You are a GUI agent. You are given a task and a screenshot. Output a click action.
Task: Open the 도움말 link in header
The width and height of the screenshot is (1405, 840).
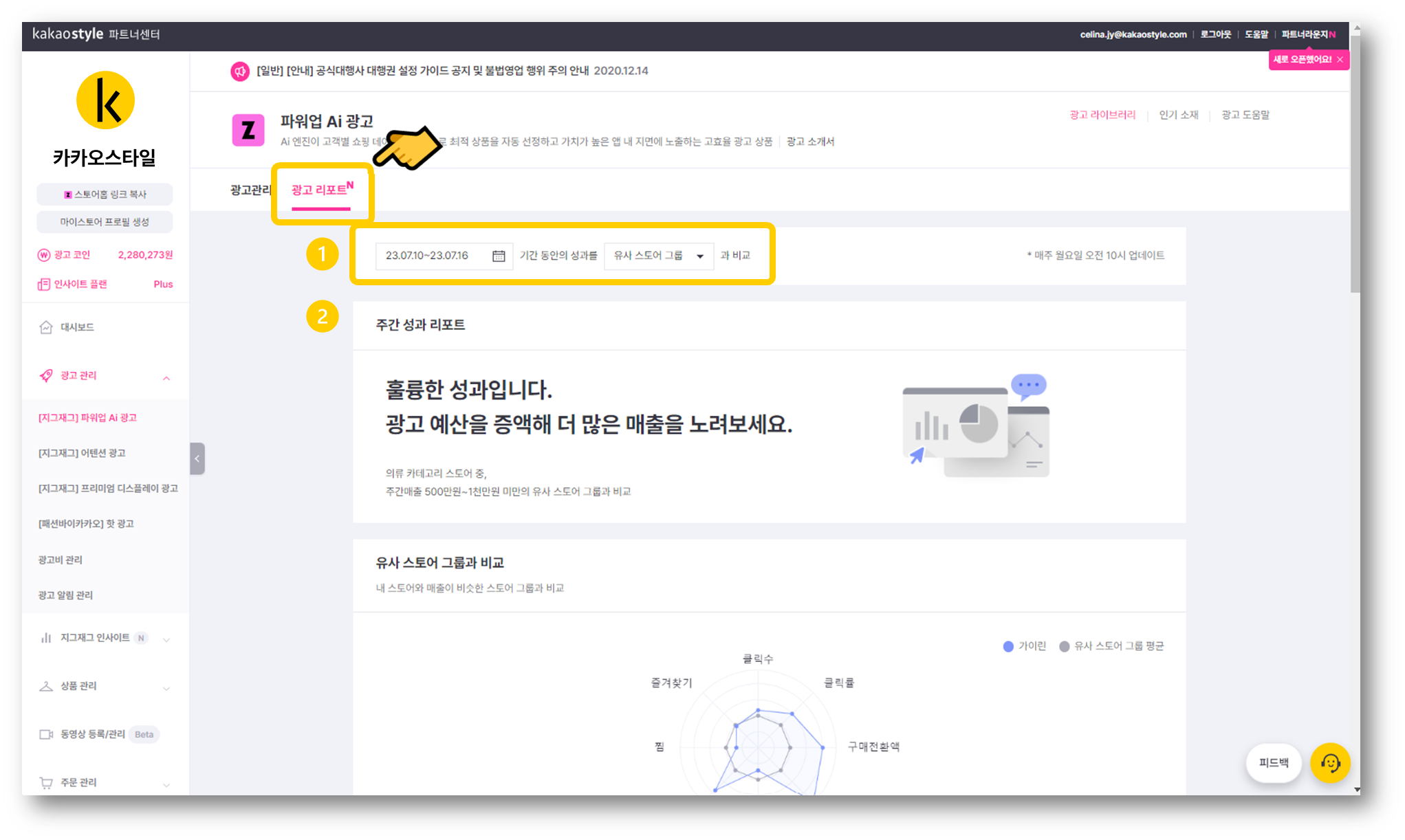pyautogui.click(x=1256, y=34)
